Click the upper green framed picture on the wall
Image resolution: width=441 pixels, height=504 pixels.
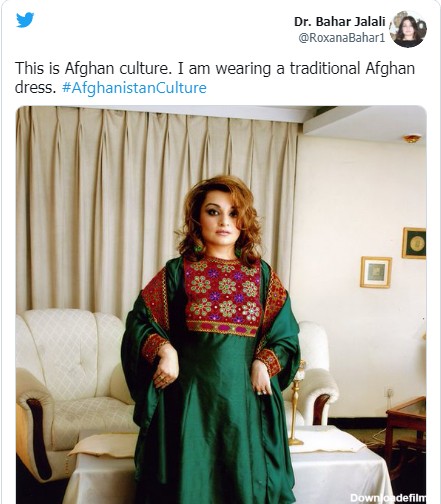coord(414,243)
